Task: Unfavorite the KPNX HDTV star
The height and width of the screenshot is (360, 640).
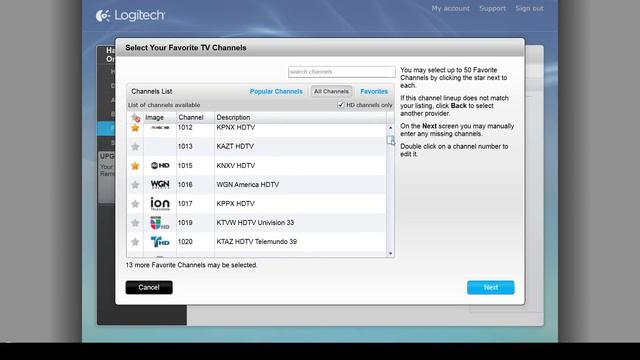Action: (135, 128)
